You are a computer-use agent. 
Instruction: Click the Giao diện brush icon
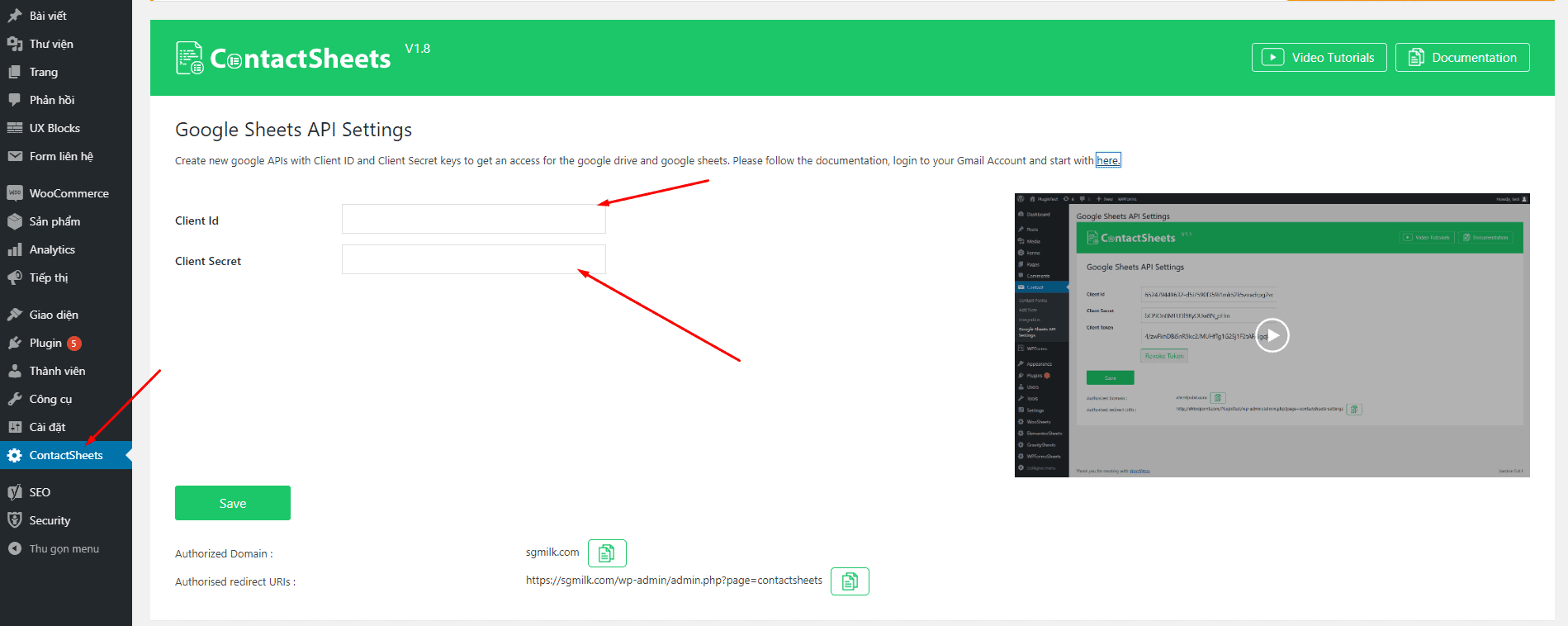pyautogui.click(x=15, y=315)
